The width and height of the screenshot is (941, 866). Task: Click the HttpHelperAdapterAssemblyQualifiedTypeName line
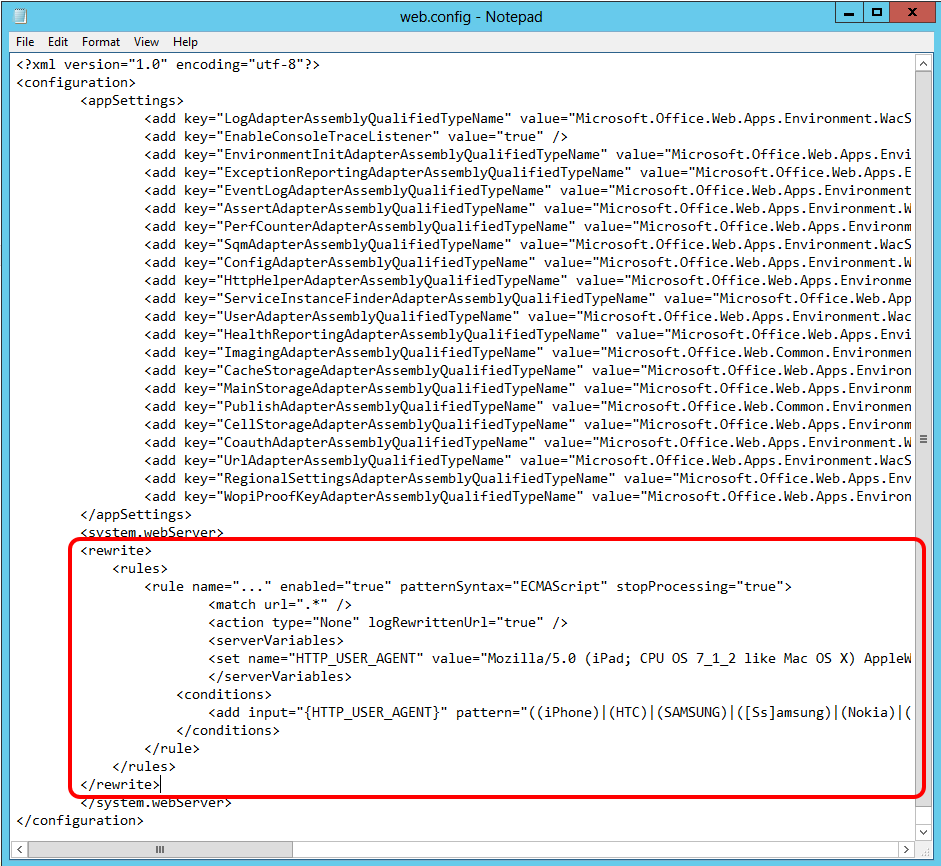click(x=528, y=280)
